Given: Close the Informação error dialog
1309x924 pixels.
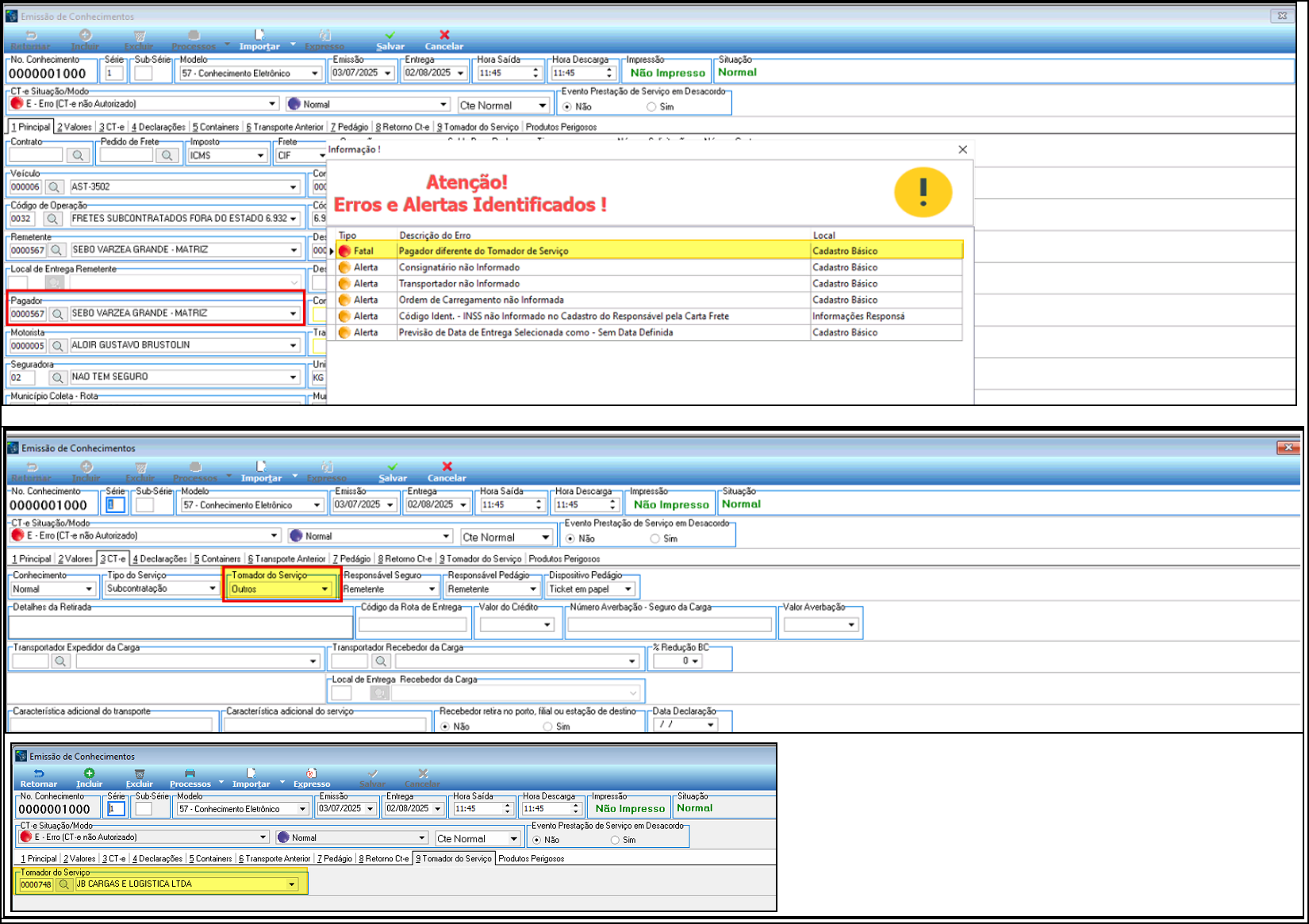Looking at the screenshot, I should point(962,149).
